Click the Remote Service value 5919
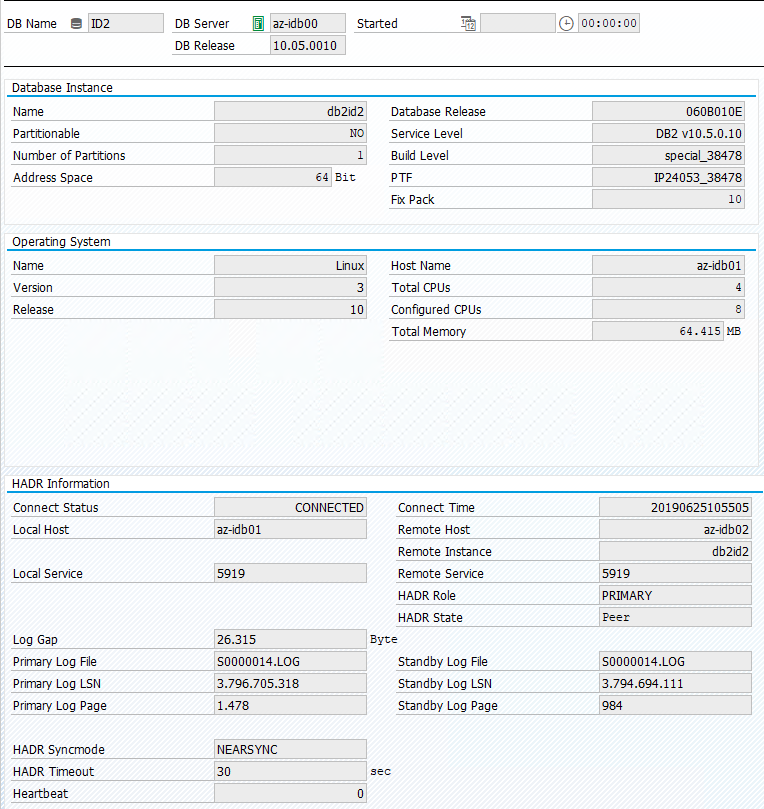The image size is (764, 809). 675,574
